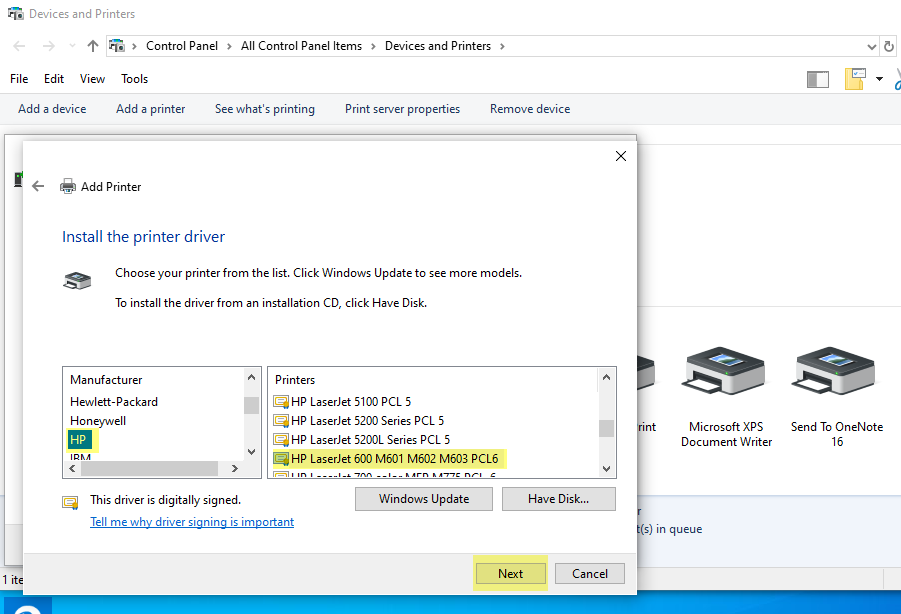Open the recent locations dropdown
Image resolution: width=901 pixels, height=614 pixels.
(x=72, y=46)
